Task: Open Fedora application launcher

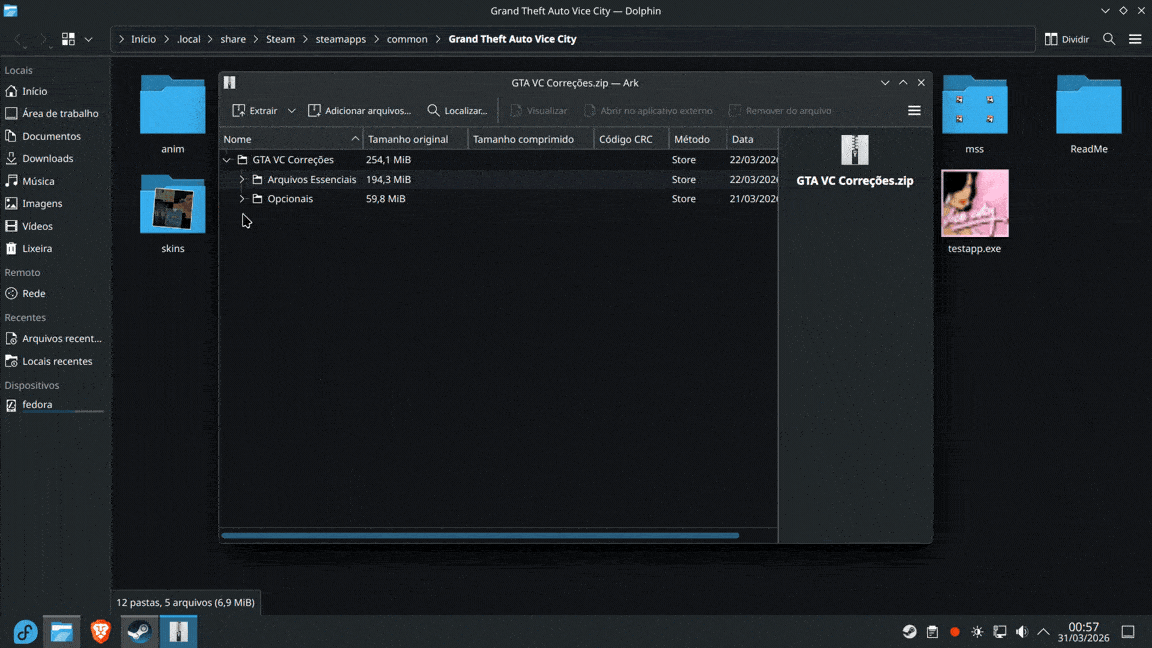Action: click(25, 632)
